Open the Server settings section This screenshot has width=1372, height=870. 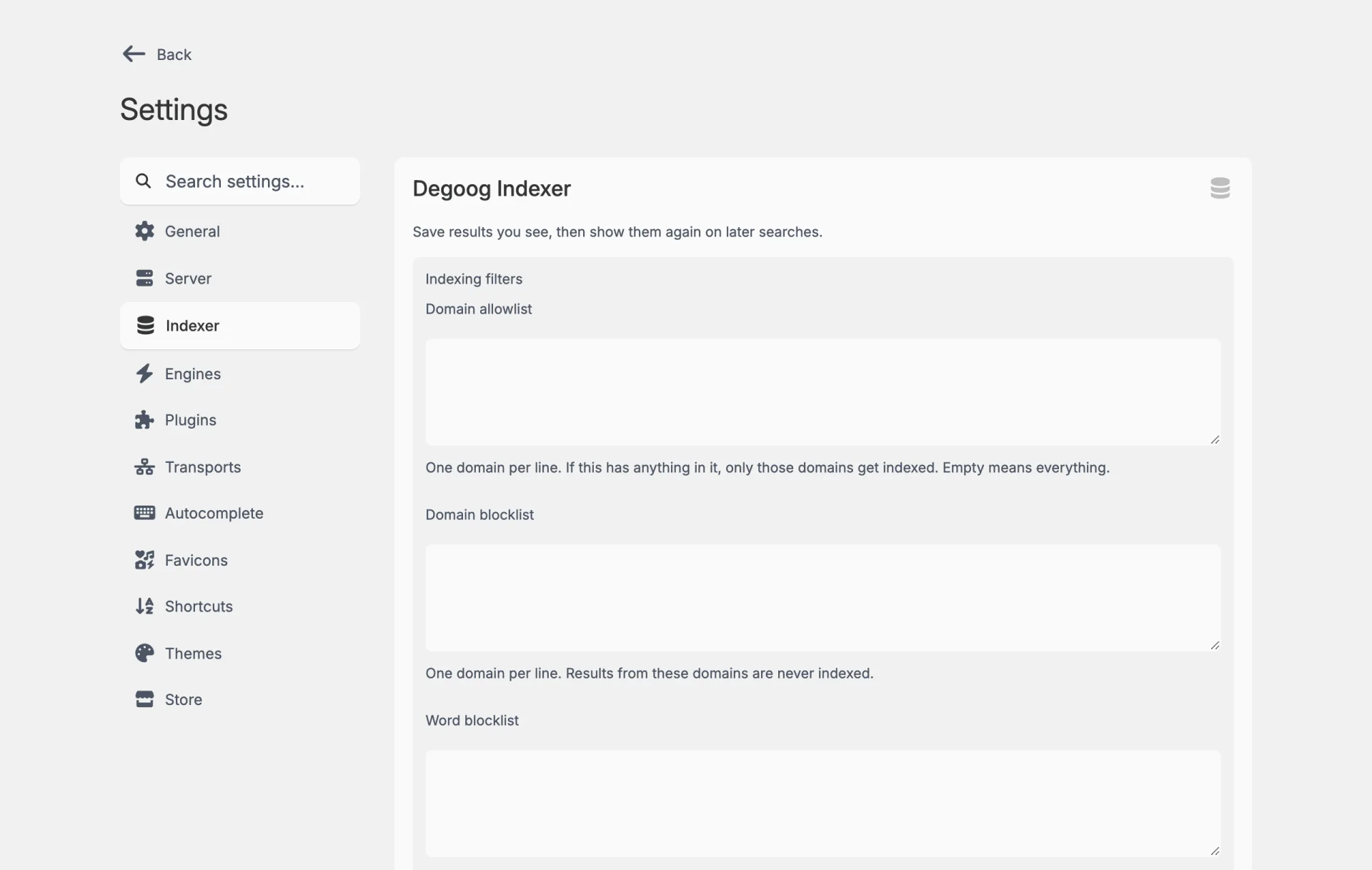(x=240, y=279)
